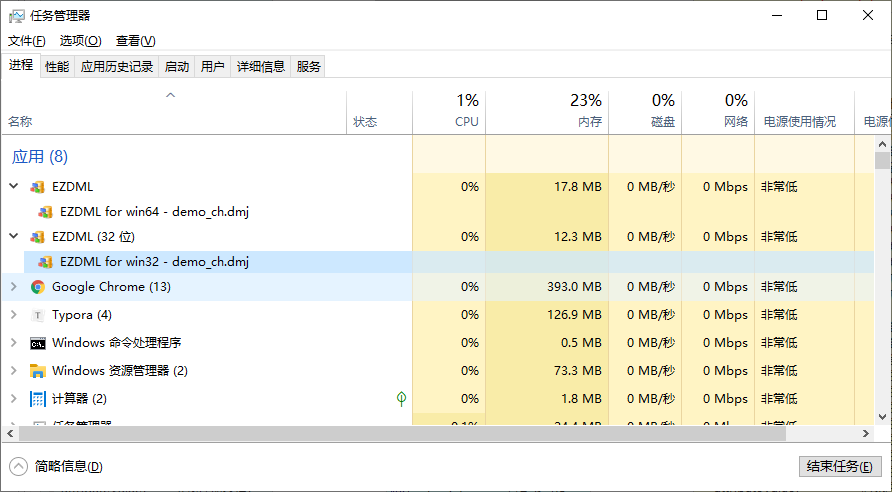Expand the Windows 资源管理器 (2) group
The width and height of the screenshot is (892, 492).
pyautogui.click(x=14, y=370)
